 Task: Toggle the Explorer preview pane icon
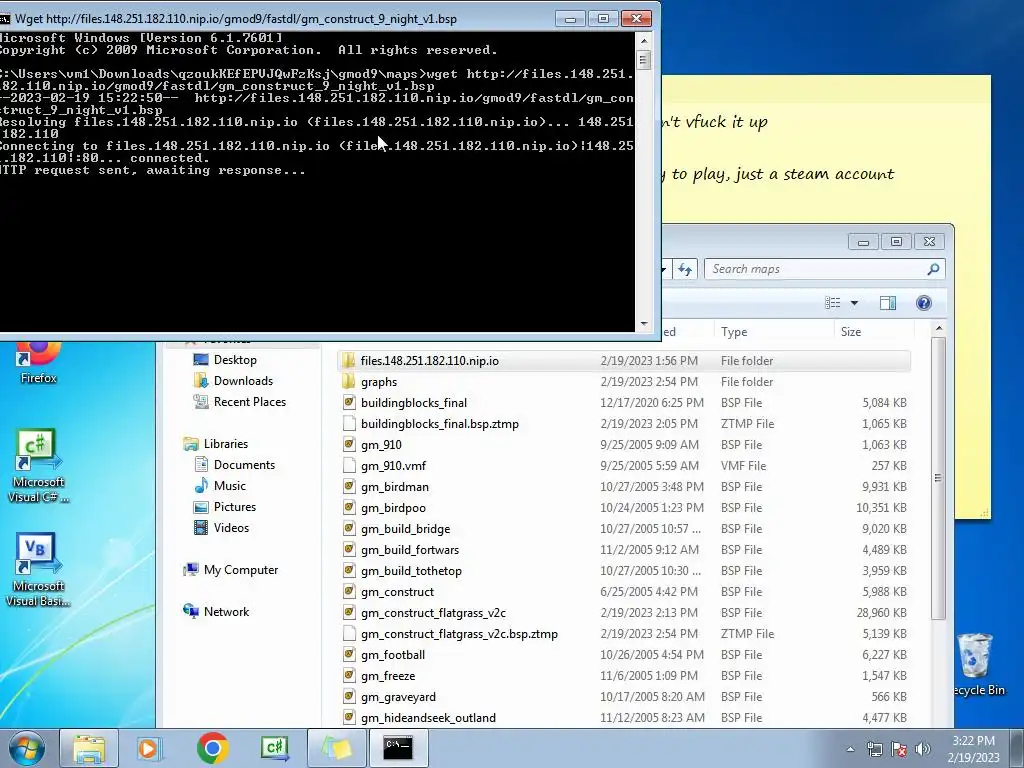point(888,303)
